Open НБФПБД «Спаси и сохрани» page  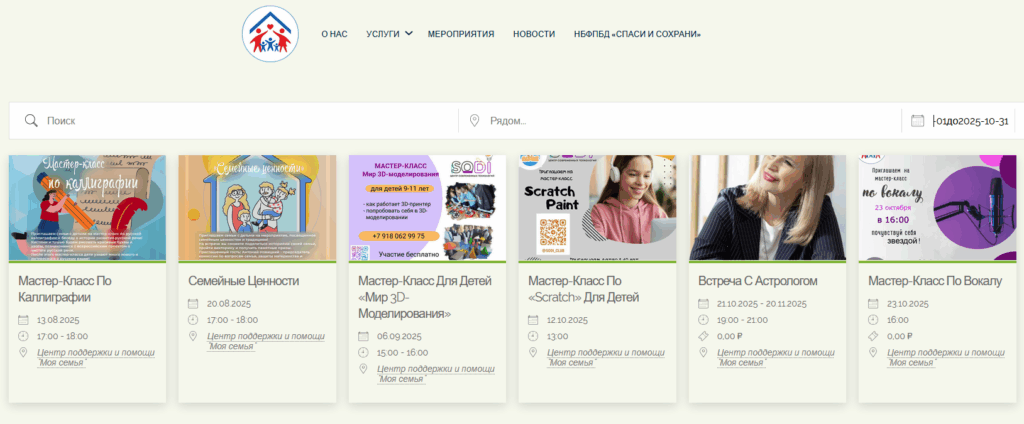tap(637, 34)
